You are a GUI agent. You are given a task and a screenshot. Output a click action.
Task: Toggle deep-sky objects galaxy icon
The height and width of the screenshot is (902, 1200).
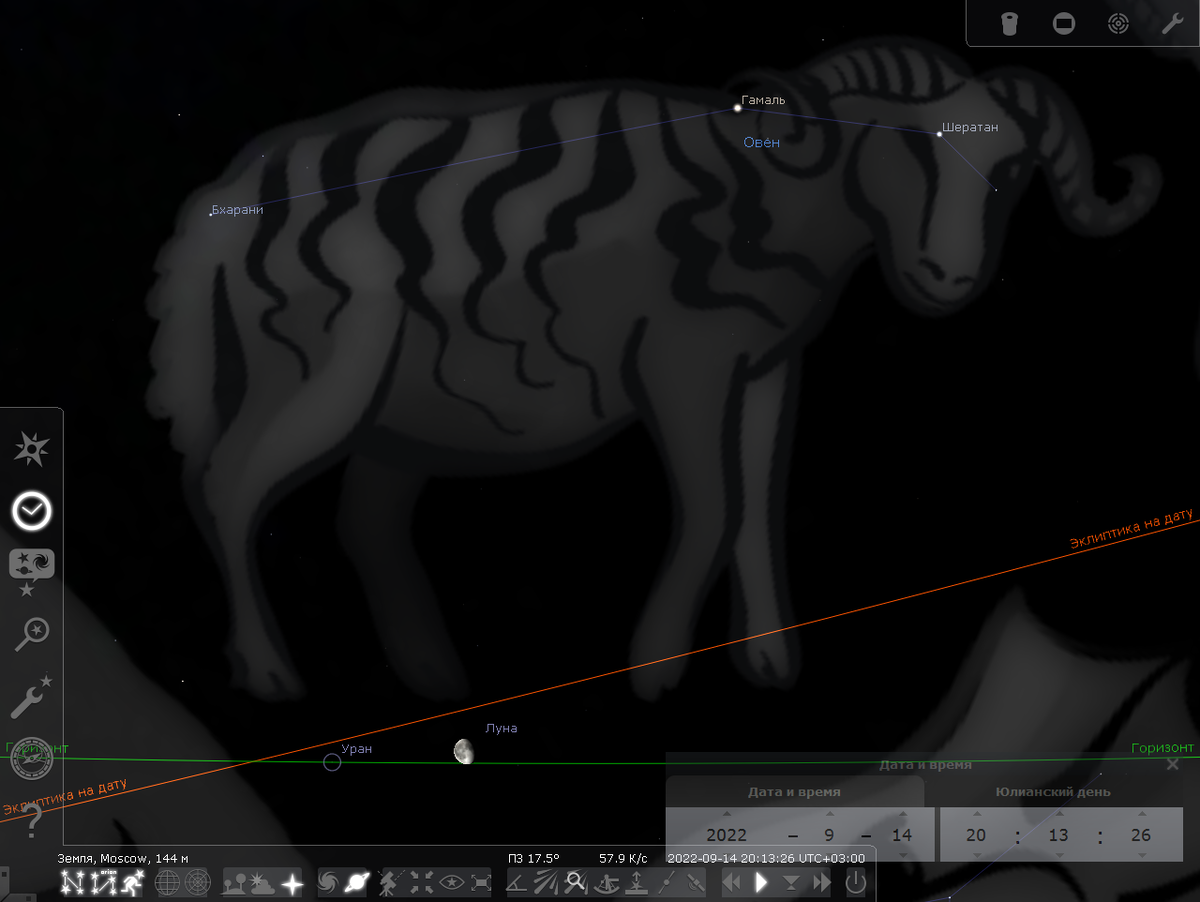328,882
